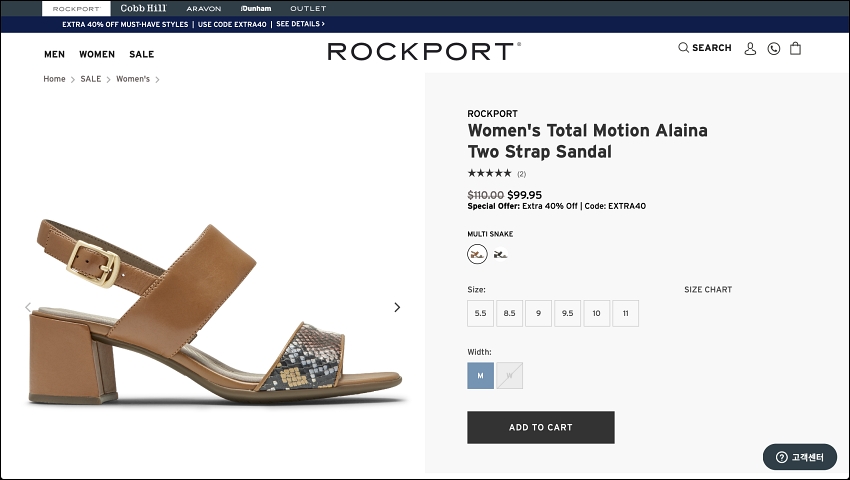Click SEE DETAILS promo link

coord(300,24)
